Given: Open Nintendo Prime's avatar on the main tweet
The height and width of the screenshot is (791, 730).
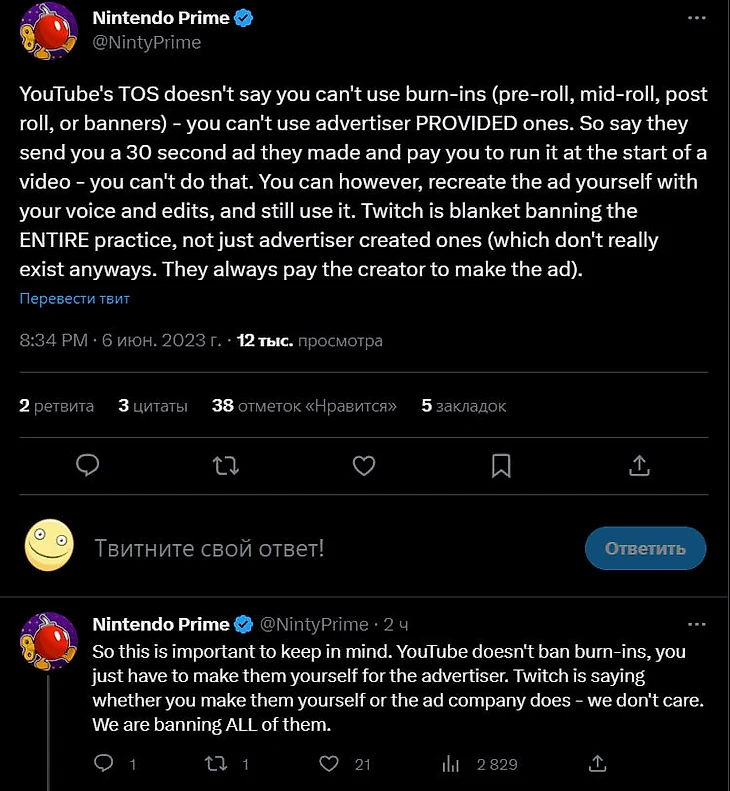Looking at the screenshot, I should (49, 30).
